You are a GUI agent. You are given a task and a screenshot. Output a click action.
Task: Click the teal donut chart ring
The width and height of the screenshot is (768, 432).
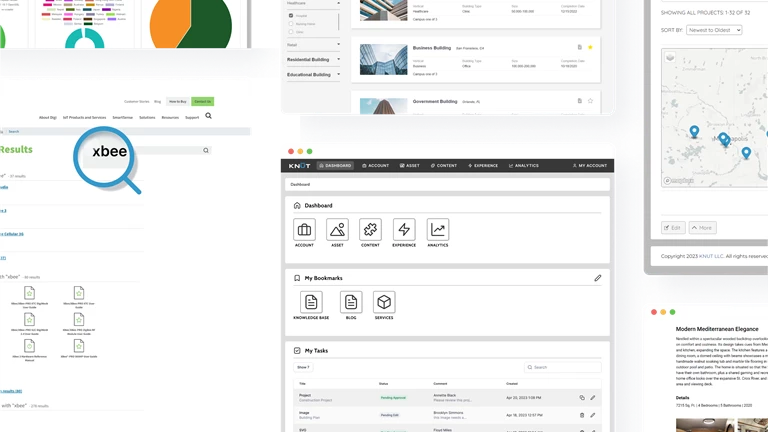(x=85, y=36)
